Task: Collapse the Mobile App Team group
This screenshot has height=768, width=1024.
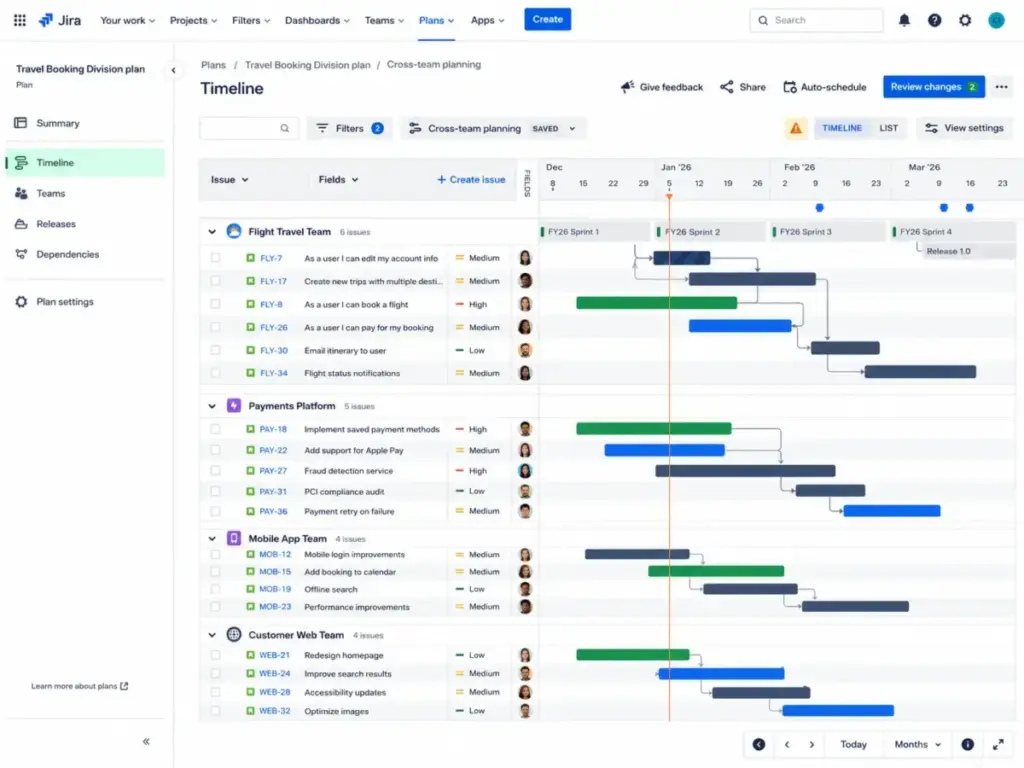Action: coord(212,539)
